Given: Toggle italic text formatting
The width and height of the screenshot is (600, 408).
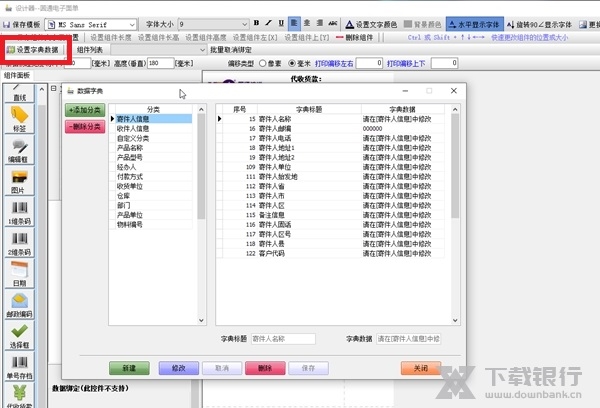Looking at the screenshot, I should 269,24.
